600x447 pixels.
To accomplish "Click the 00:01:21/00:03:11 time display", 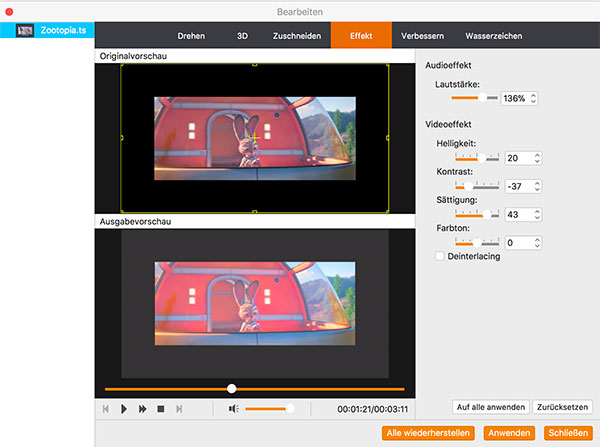I will (372, 409).
